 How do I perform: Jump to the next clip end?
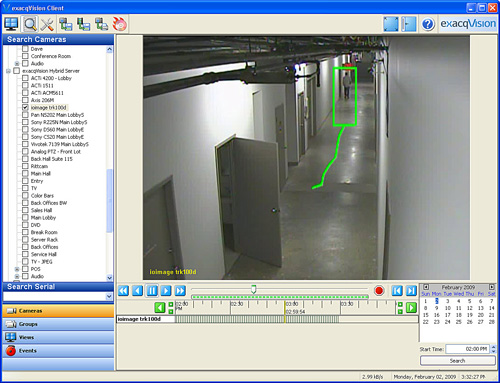pos(411,291)
